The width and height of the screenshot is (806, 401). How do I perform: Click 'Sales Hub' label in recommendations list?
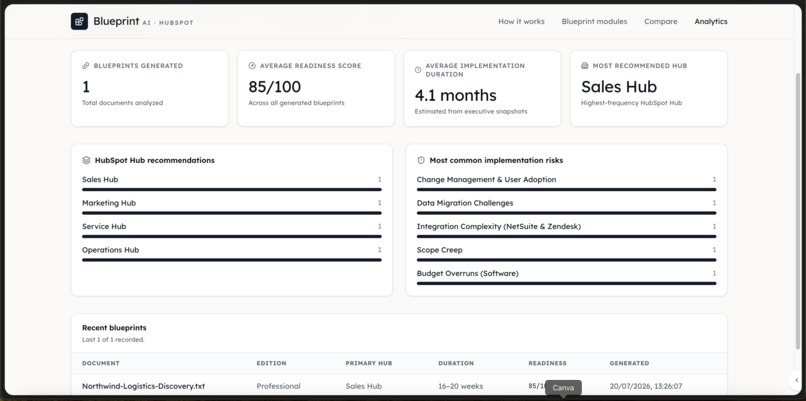tap(100, 179)
